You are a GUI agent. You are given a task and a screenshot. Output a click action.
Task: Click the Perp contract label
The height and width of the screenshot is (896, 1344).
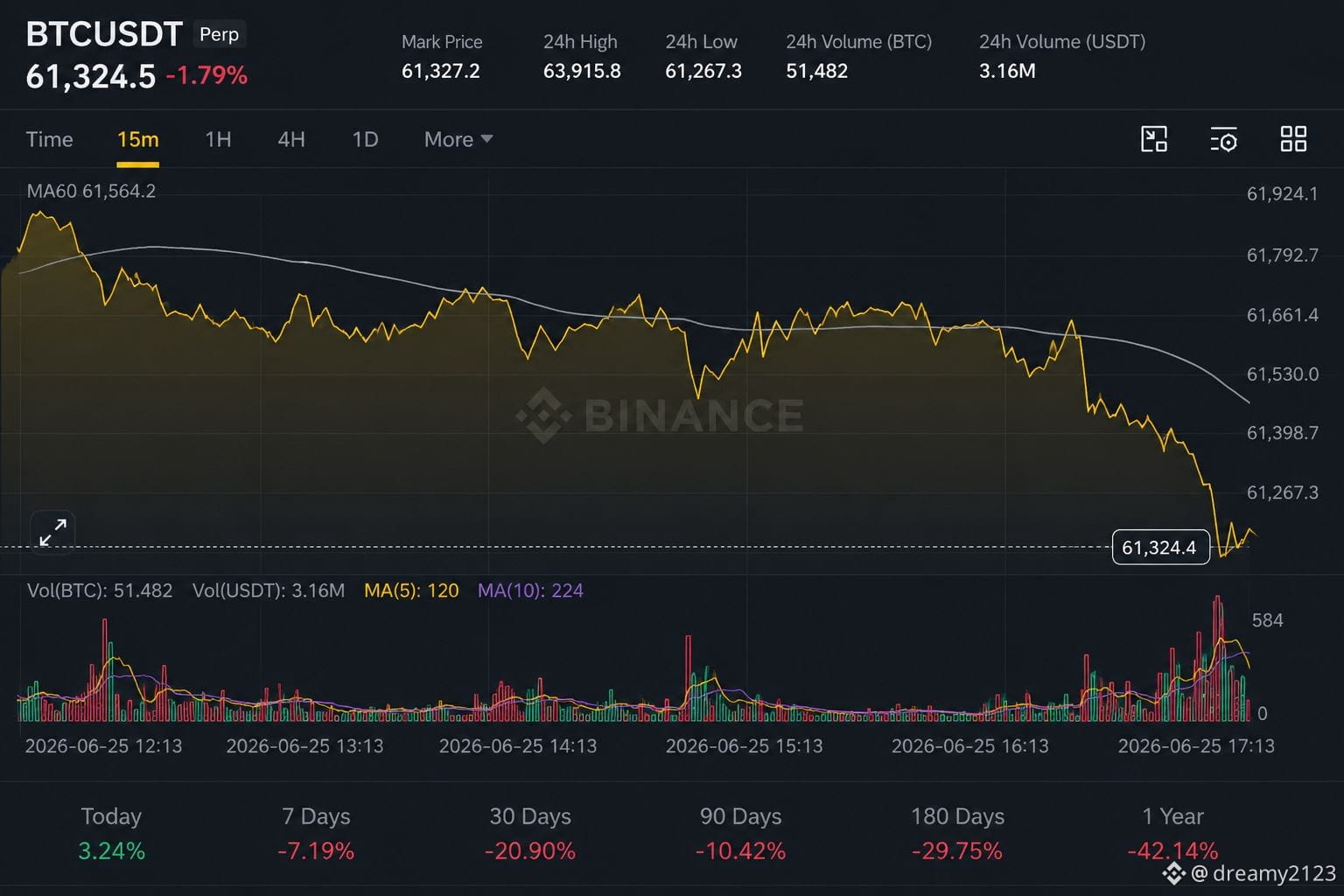(x=219, y=34)
